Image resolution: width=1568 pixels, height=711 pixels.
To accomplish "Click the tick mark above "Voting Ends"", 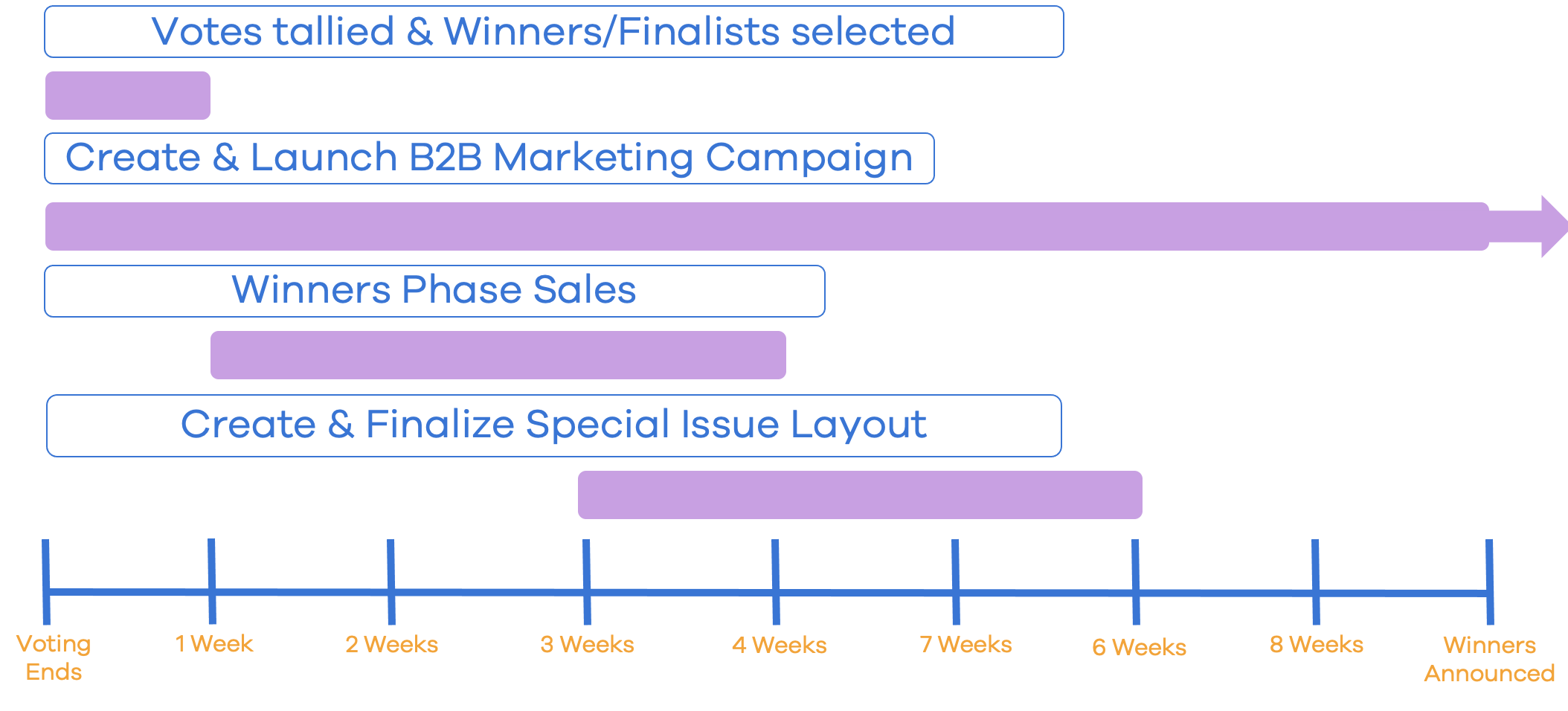I will pos(46,582).
